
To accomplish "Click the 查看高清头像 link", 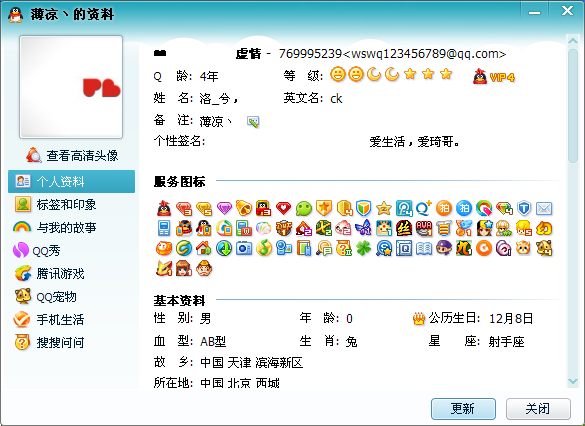I will [72, 156].
